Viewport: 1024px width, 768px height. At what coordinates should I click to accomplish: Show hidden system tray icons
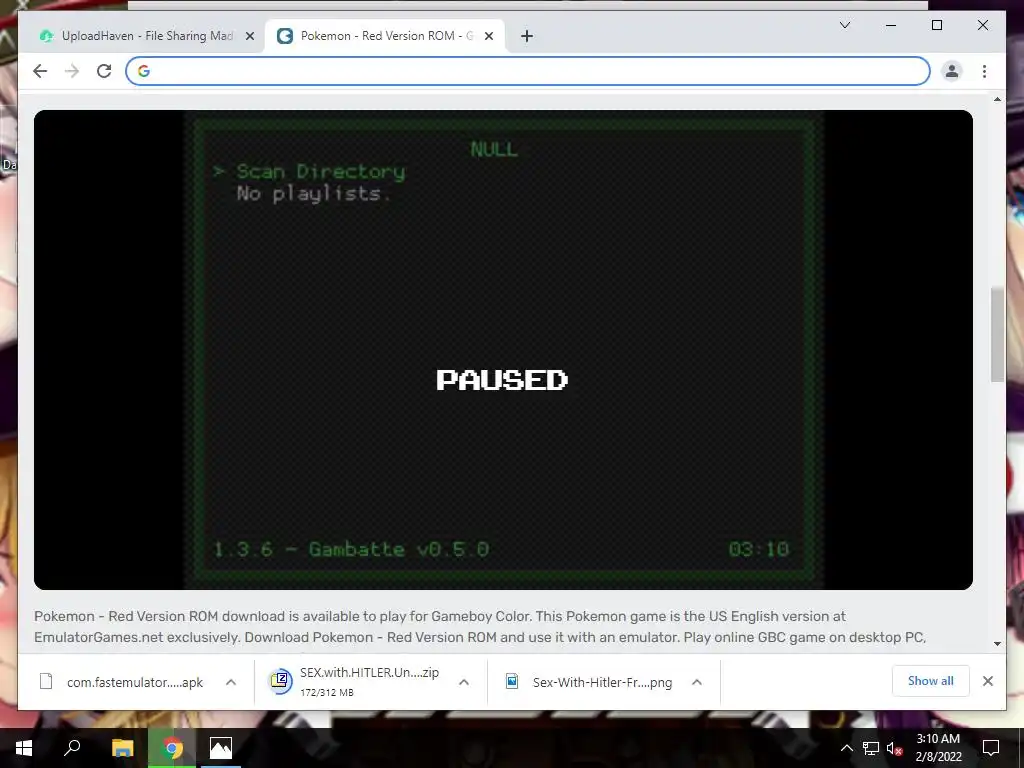[846, 748]
